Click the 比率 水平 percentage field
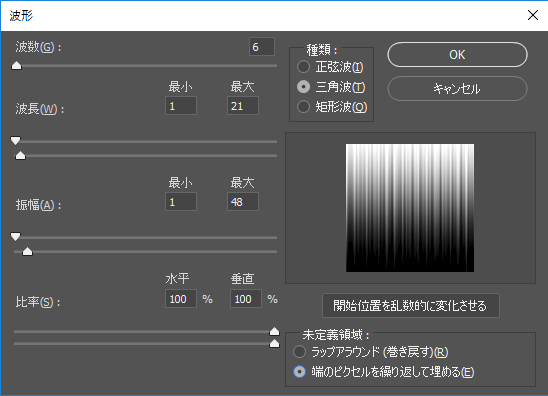Image resolution: width=548 pixels, height=396 pixels. click(x=181, y=299)
